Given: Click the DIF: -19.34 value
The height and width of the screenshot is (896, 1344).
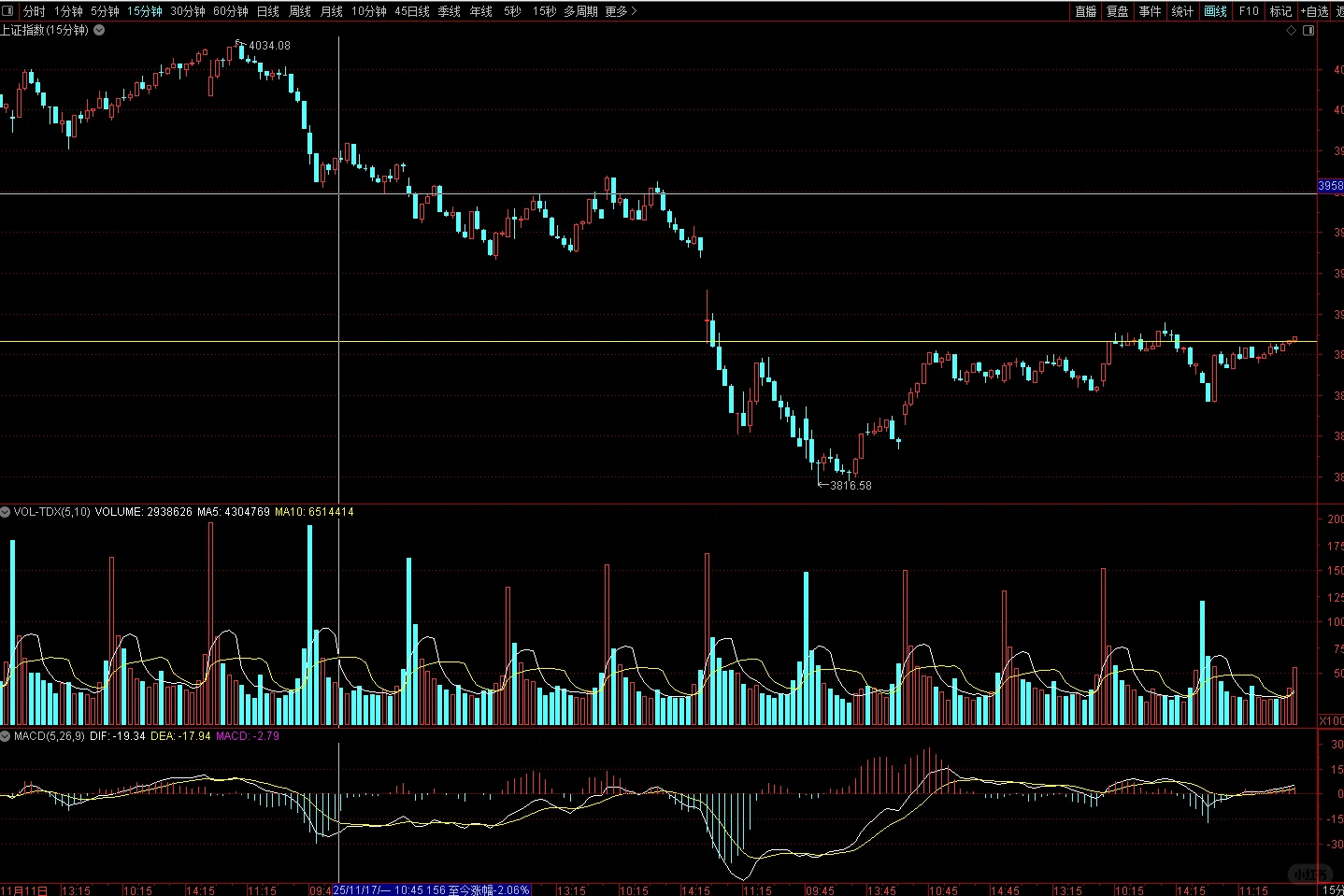Looking at the screenshot, I should [118, 736].
